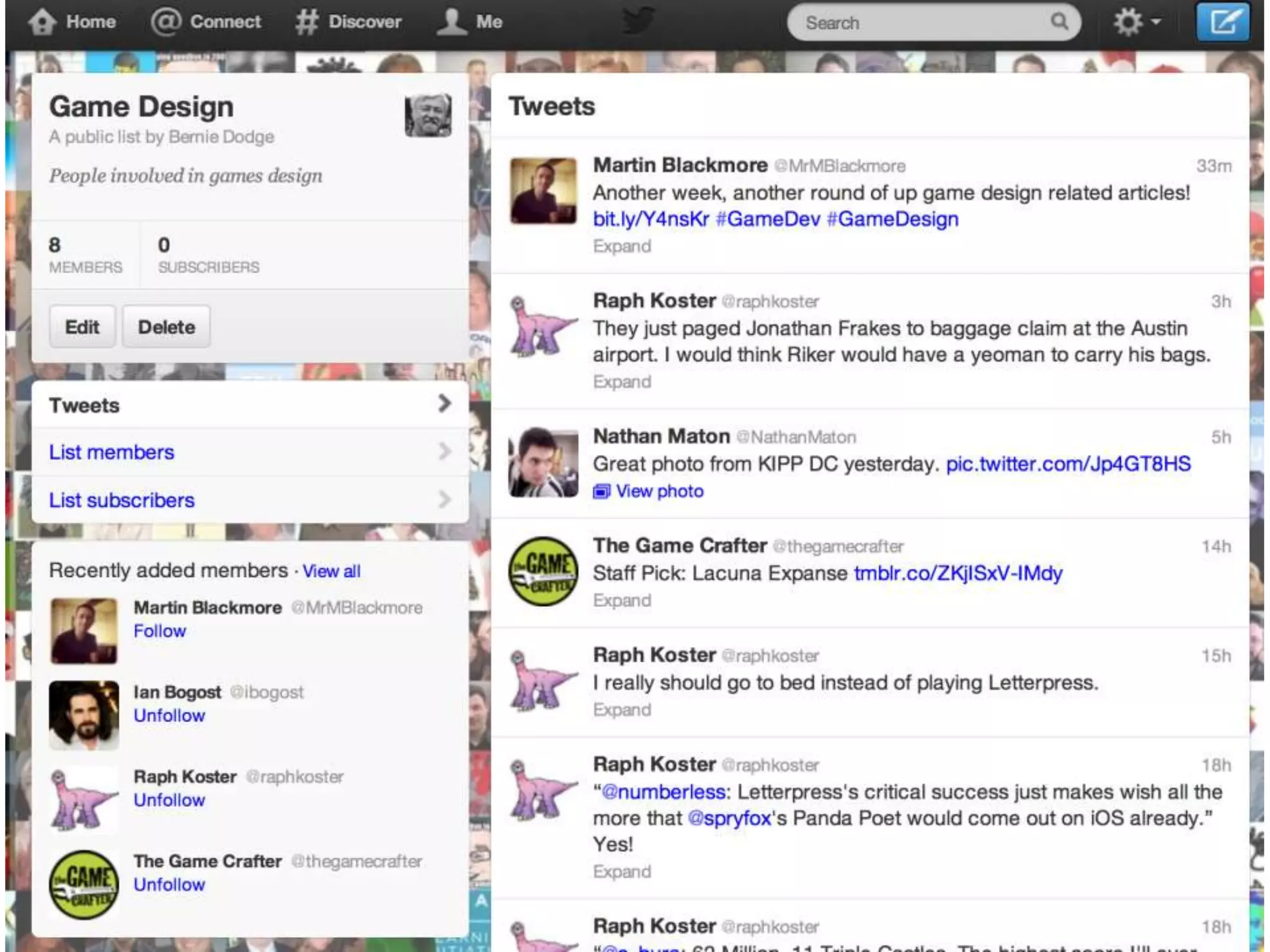The width and height of the screenshot is (1270, 952).
Task: Open the bit.ly/Y4nsKr link
Action: (651, 219)
